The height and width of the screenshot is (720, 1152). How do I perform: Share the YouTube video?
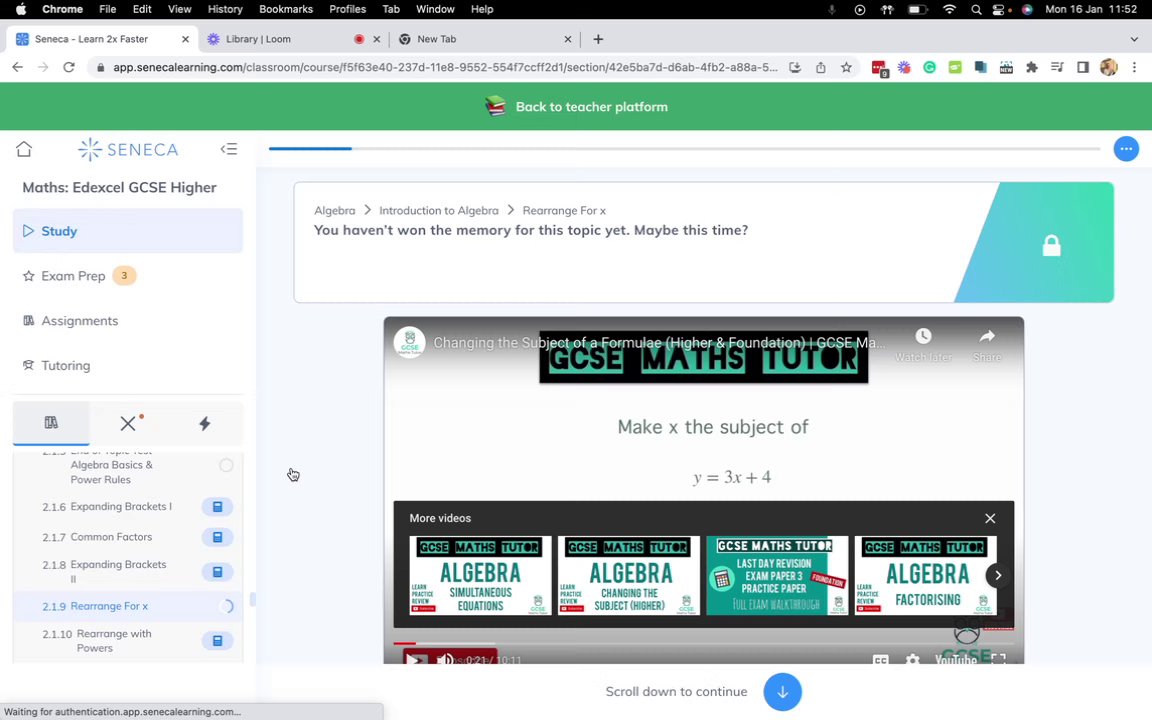[x=987, y=345]
